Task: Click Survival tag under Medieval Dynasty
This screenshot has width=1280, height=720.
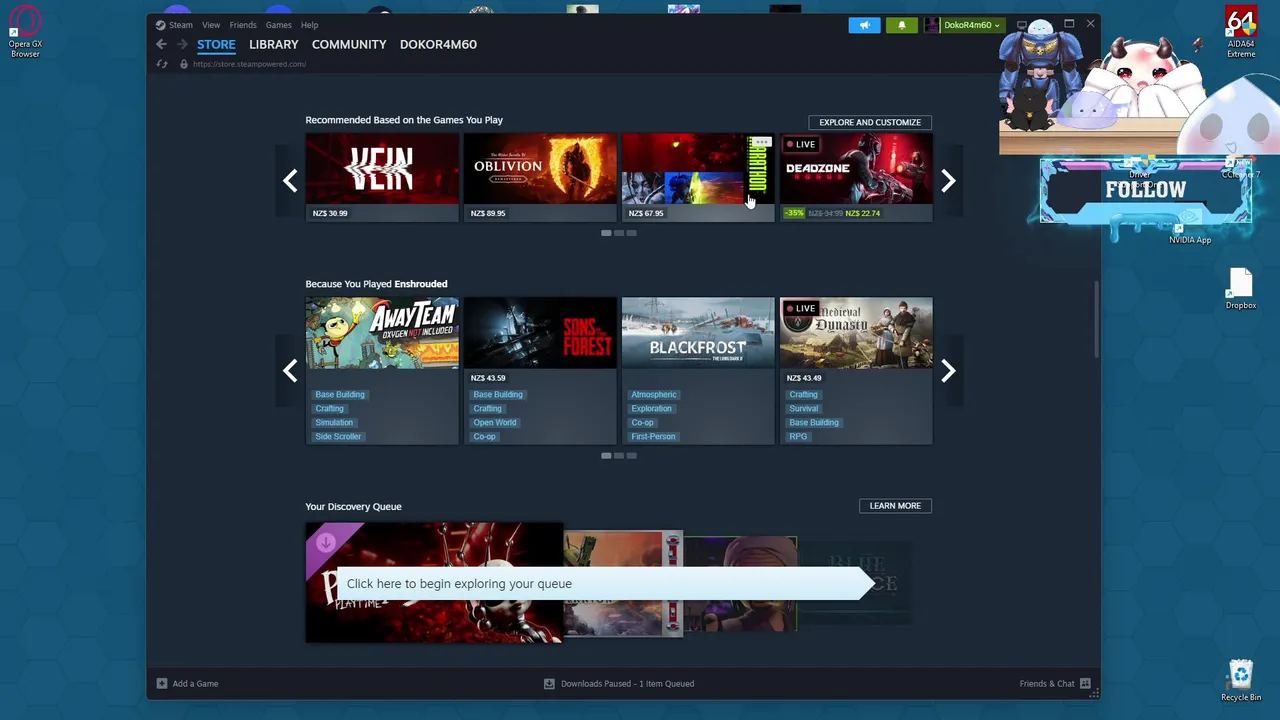Action: click(804, 409)
